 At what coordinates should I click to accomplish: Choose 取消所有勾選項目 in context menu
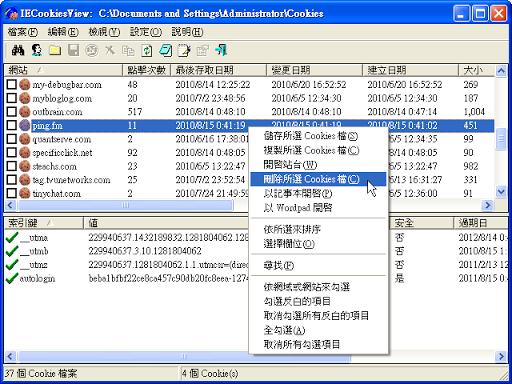(x=318, y=344)
